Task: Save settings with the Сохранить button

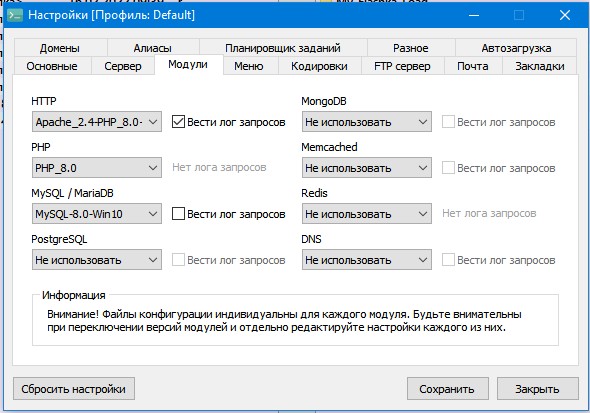Action: click(x=448, y=389)
